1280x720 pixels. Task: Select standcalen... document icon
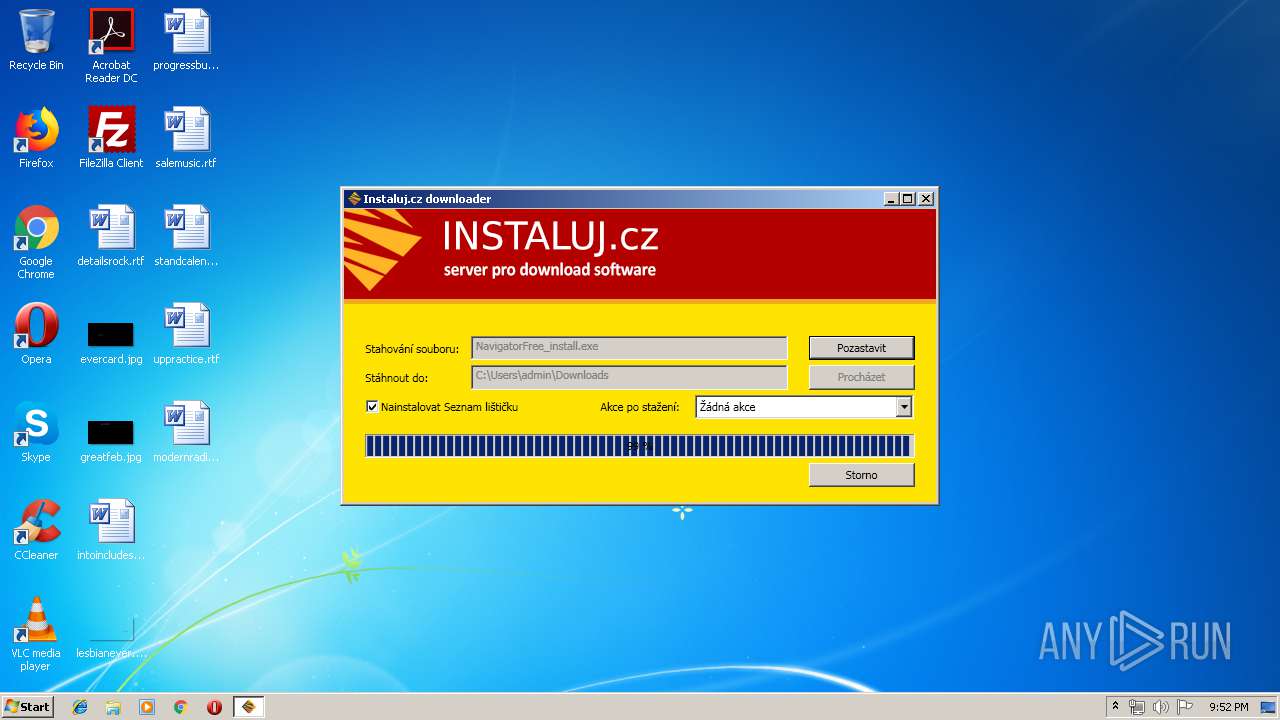pyautogui.click(x=186, y=237)
